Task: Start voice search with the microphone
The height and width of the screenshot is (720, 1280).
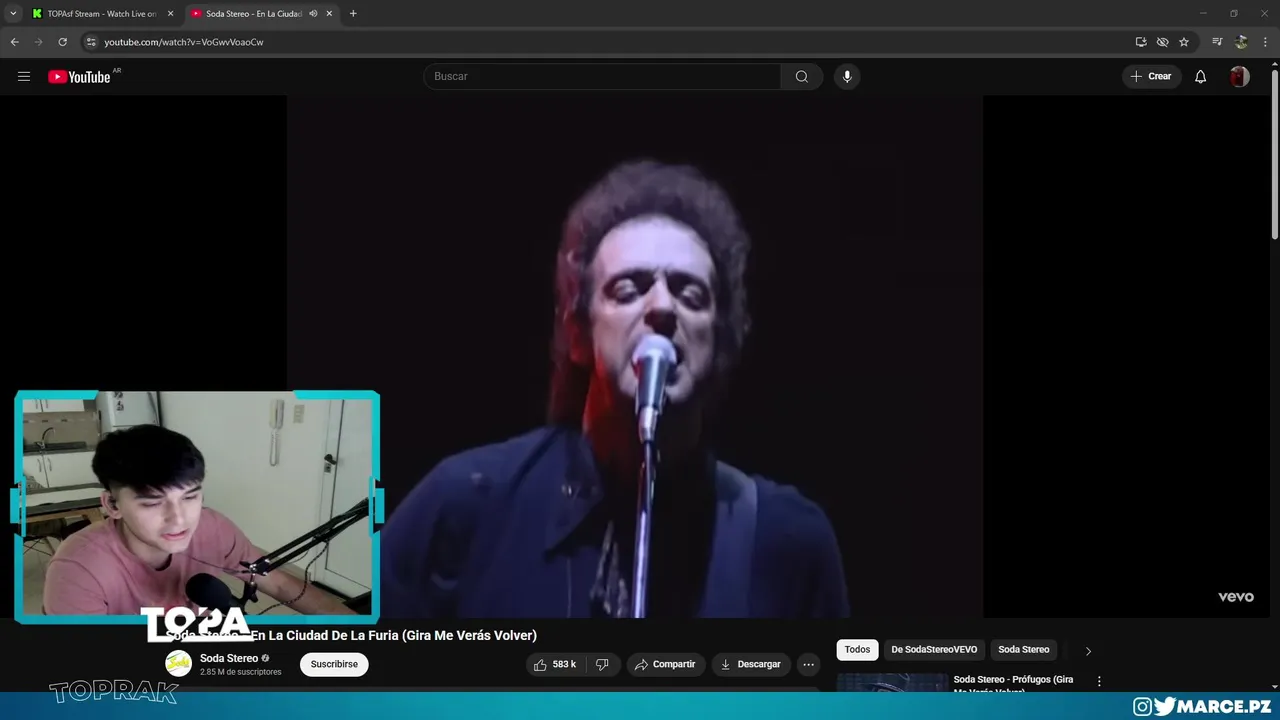Action: click(847, 77)
